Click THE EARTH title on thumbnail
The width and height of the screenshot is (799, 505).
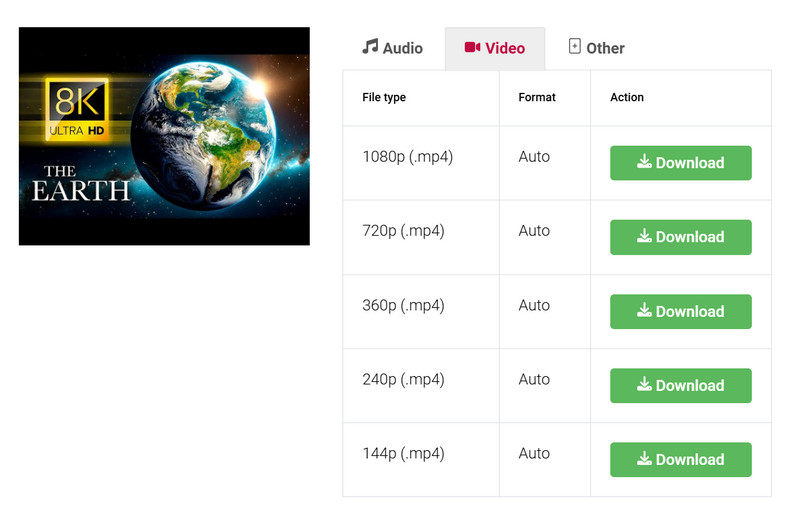(x=80, y=184)
